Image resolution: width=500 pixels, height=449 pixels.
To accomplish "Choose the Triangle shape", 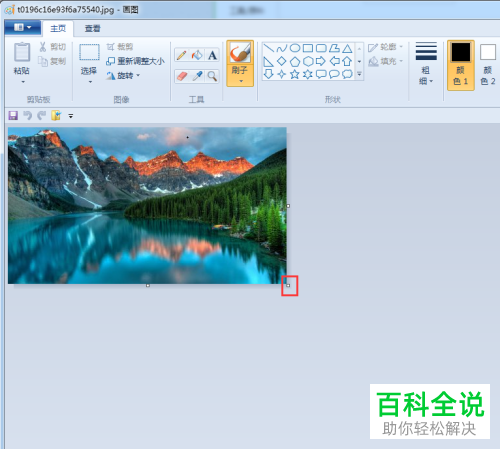I will tap(347, 48).
